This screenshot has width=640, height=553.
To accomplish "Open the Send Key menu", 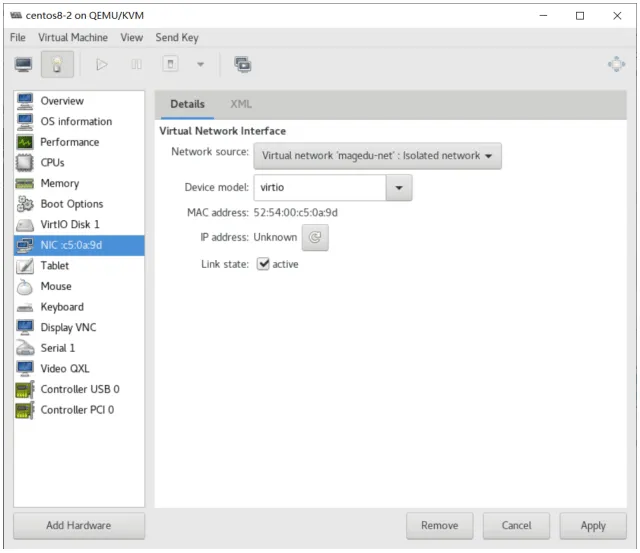I will pos(177,38).
